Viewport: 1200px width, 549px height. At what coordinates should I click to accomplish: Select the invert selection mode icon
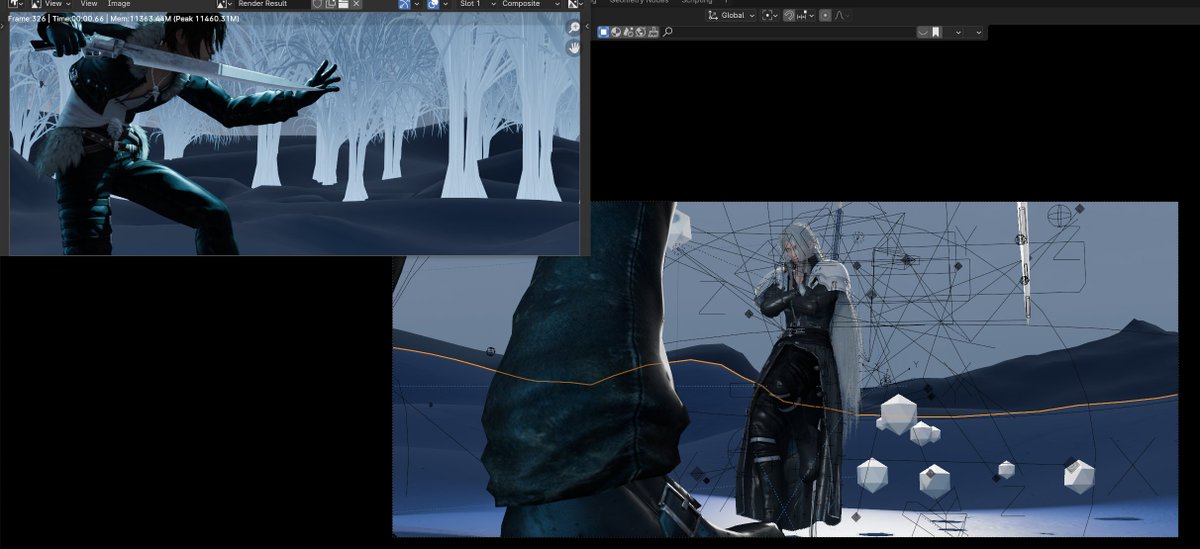pos(640,32)
